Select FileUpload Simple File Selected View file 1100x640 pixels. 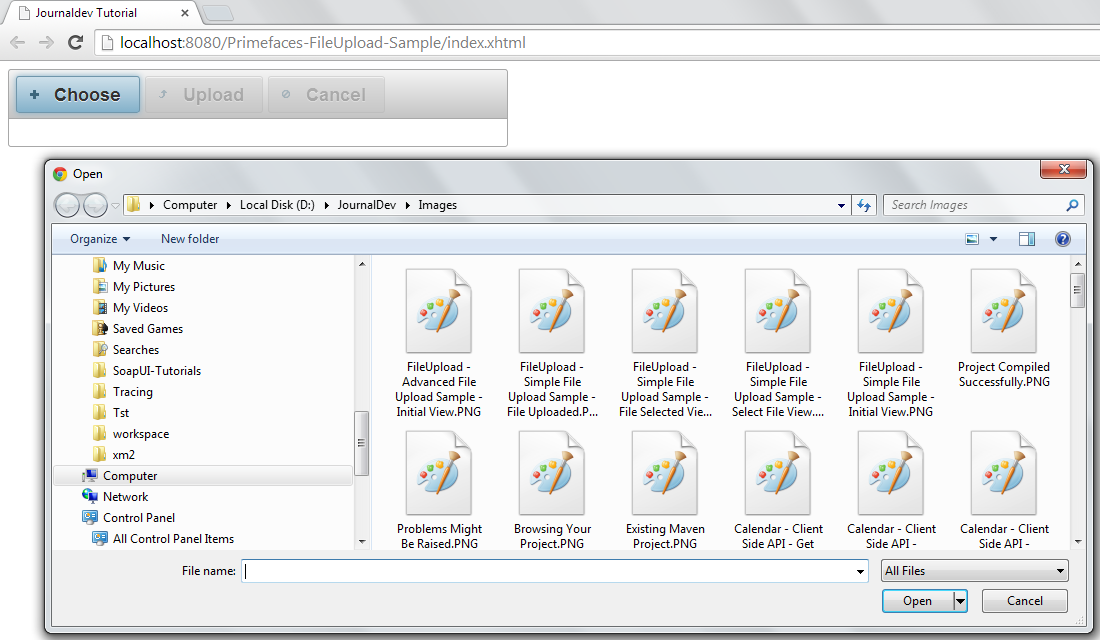coord(665,344)
